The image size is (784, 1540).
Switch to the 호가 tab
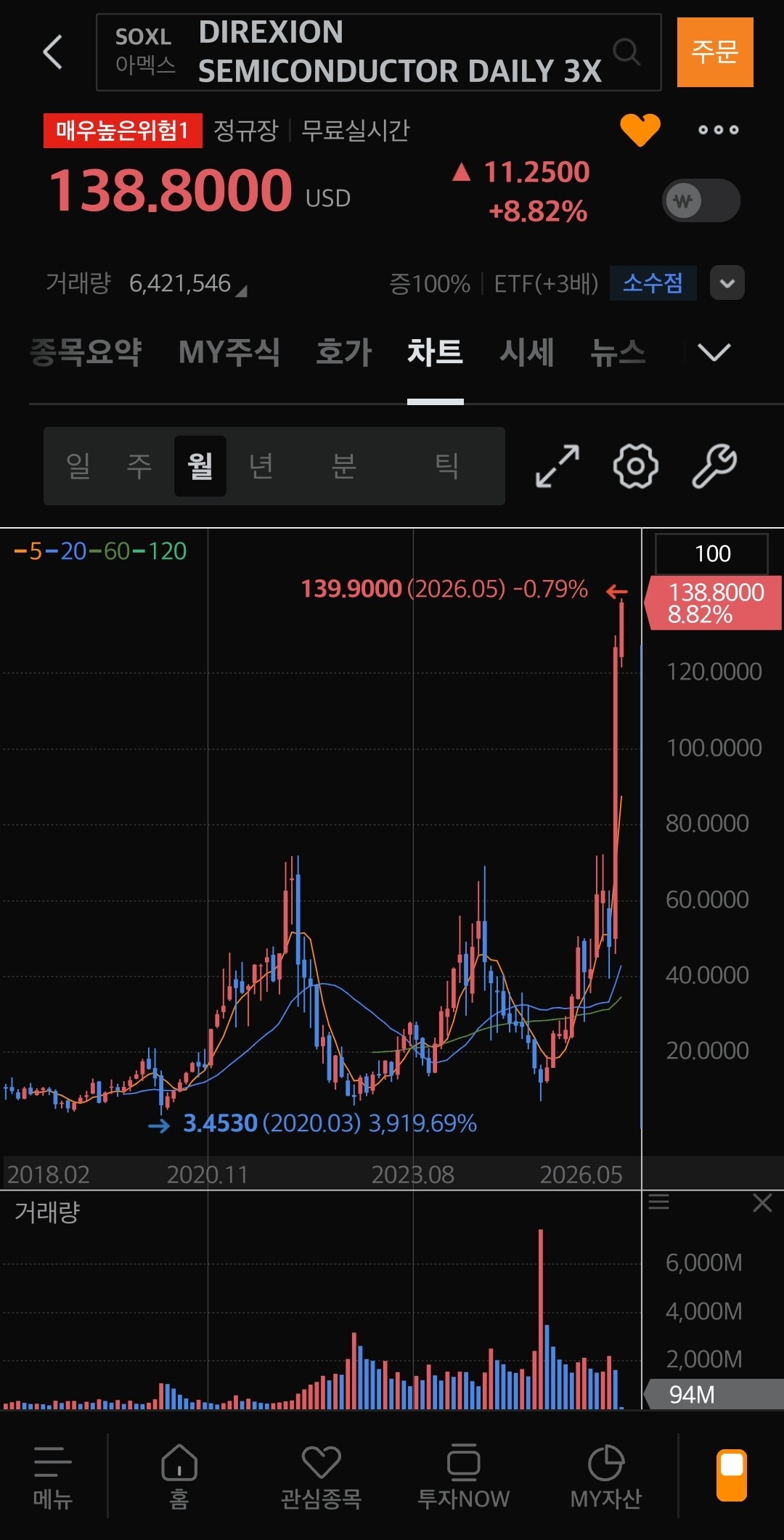coord(343,353)
